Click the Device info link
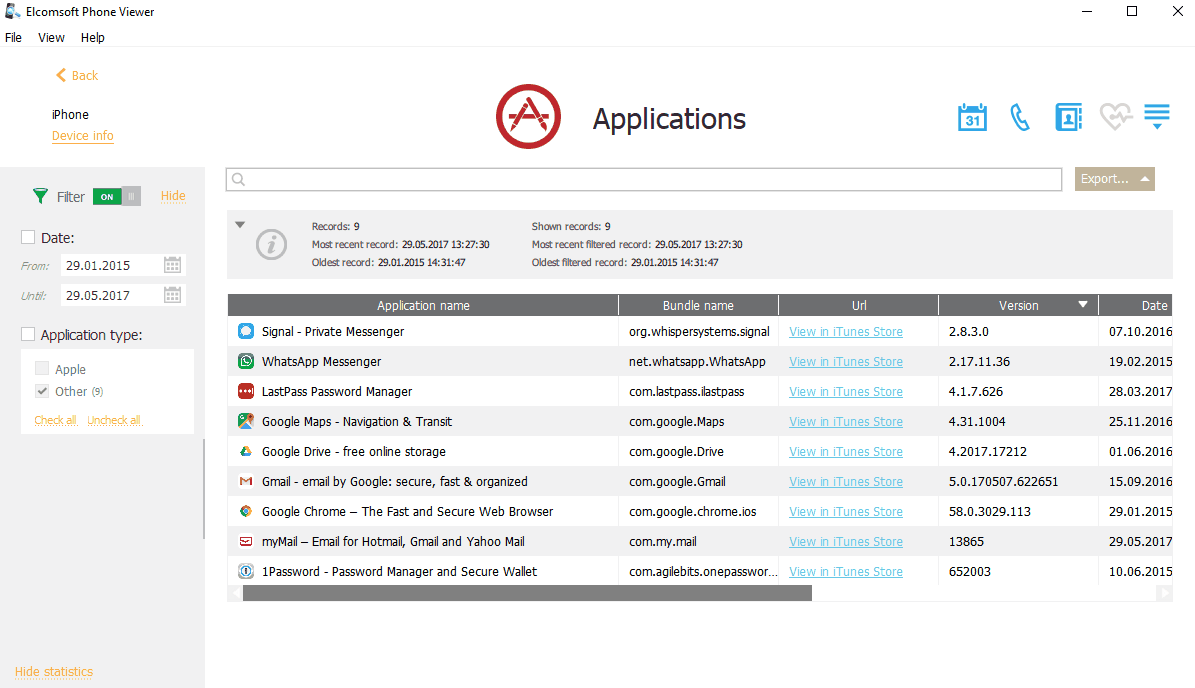 (82, 136)
